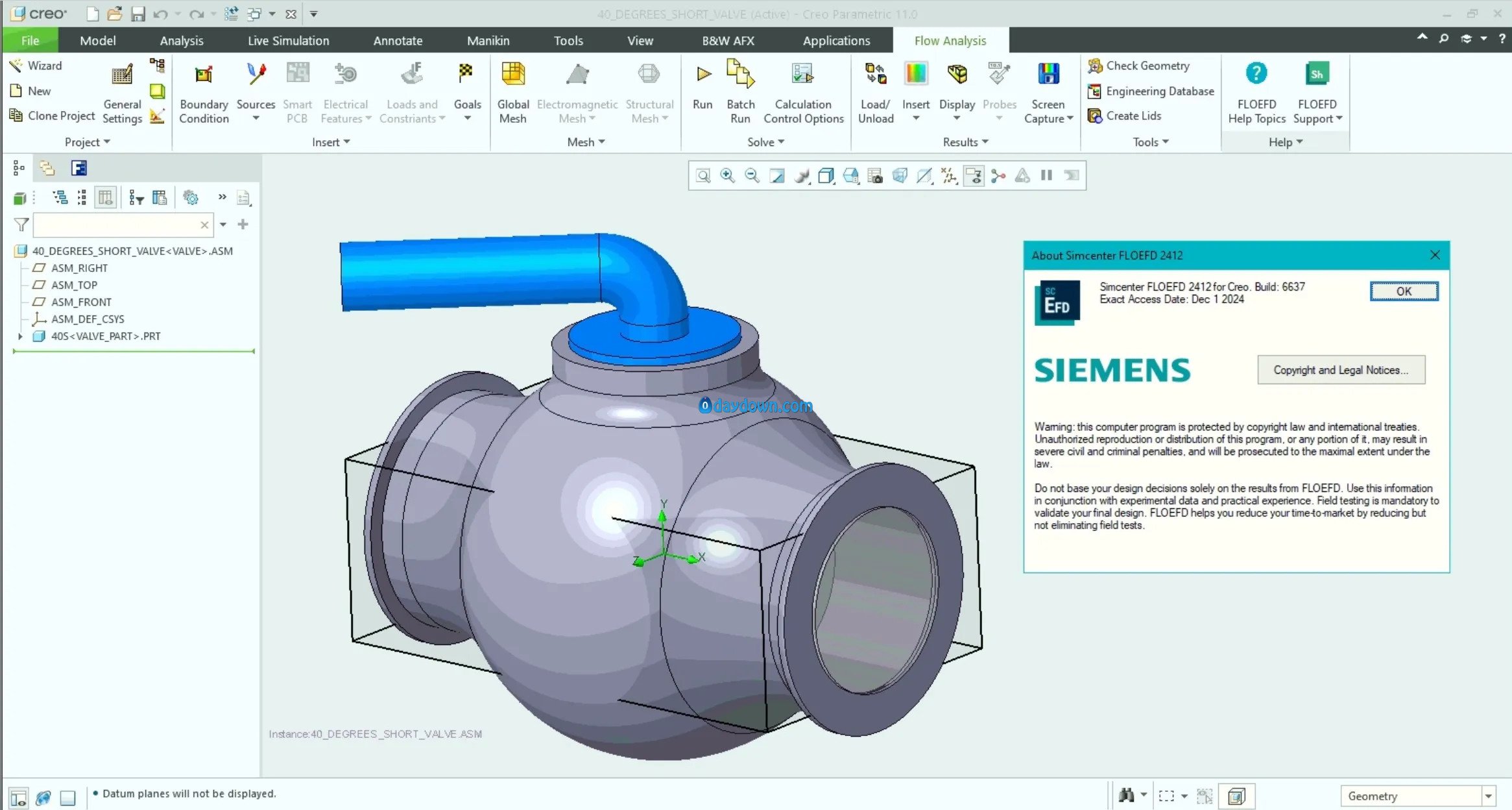
Task: Switch to the Live Simulation tab
Action: coord(288,40)
